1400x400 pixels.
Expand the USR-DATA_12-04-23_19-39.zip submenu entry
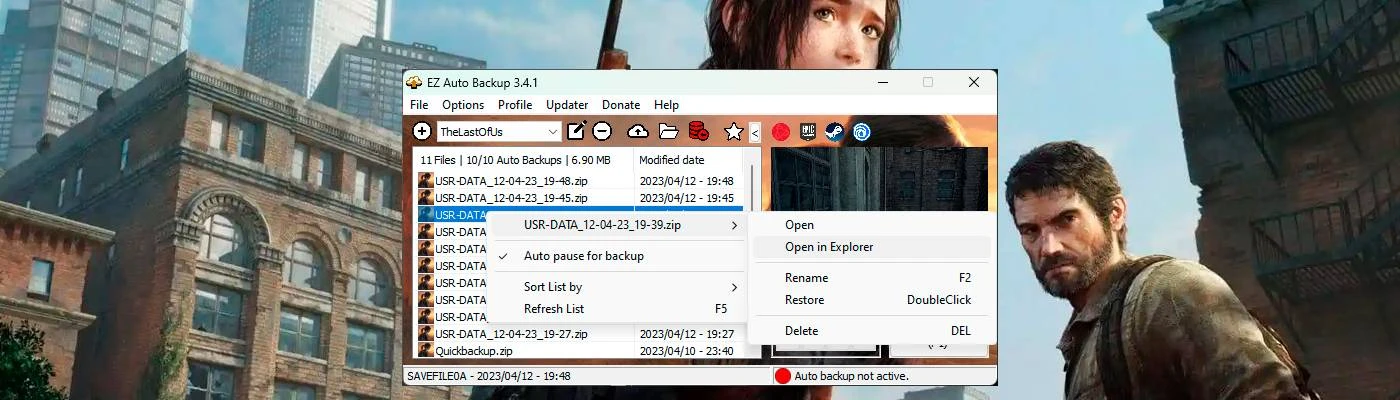618,226
